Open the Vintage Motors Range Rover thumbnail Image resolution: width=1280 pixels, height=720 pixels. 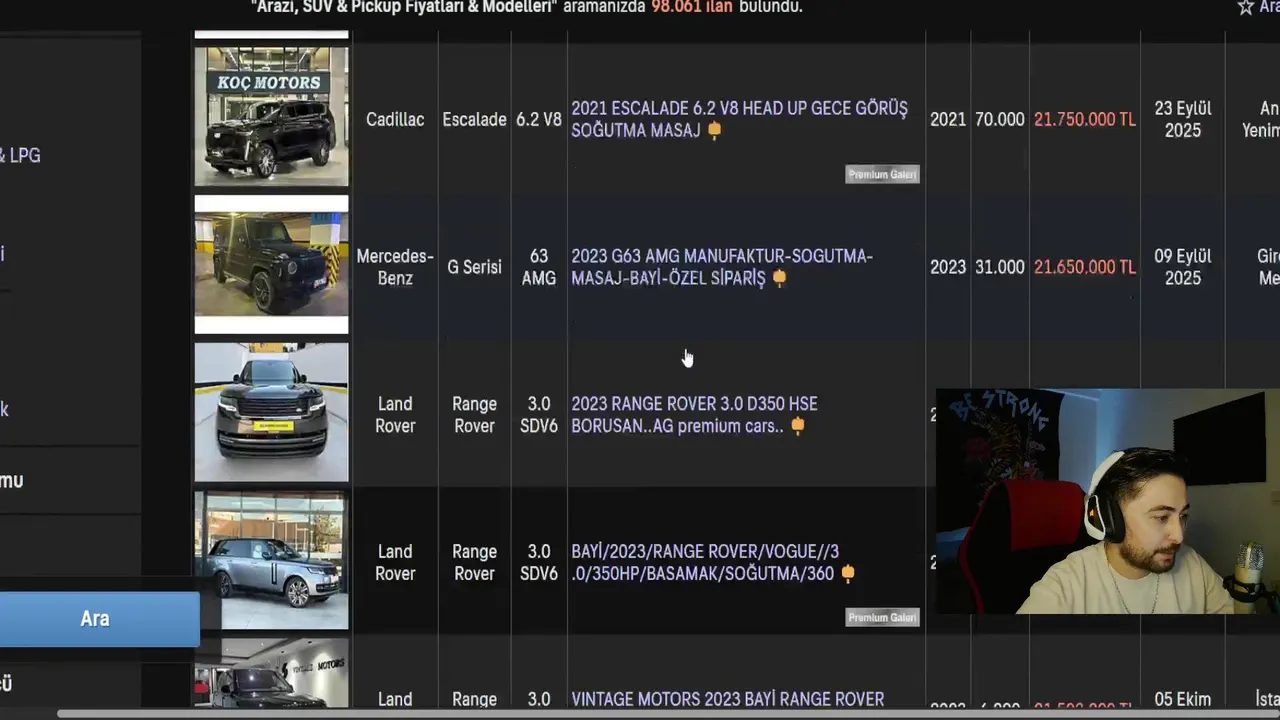pos(271,673)
